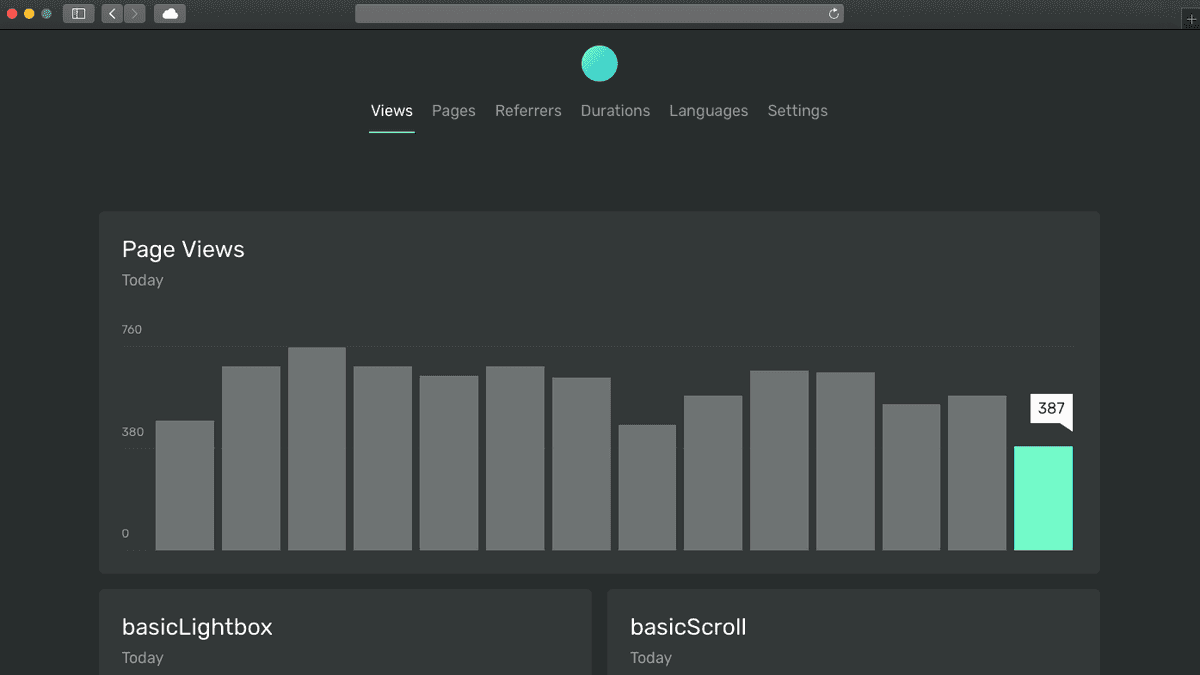This screenshot has width=1200, height=675.
Task: Reload the page with the refresh icon
Action: pos(833,14)
